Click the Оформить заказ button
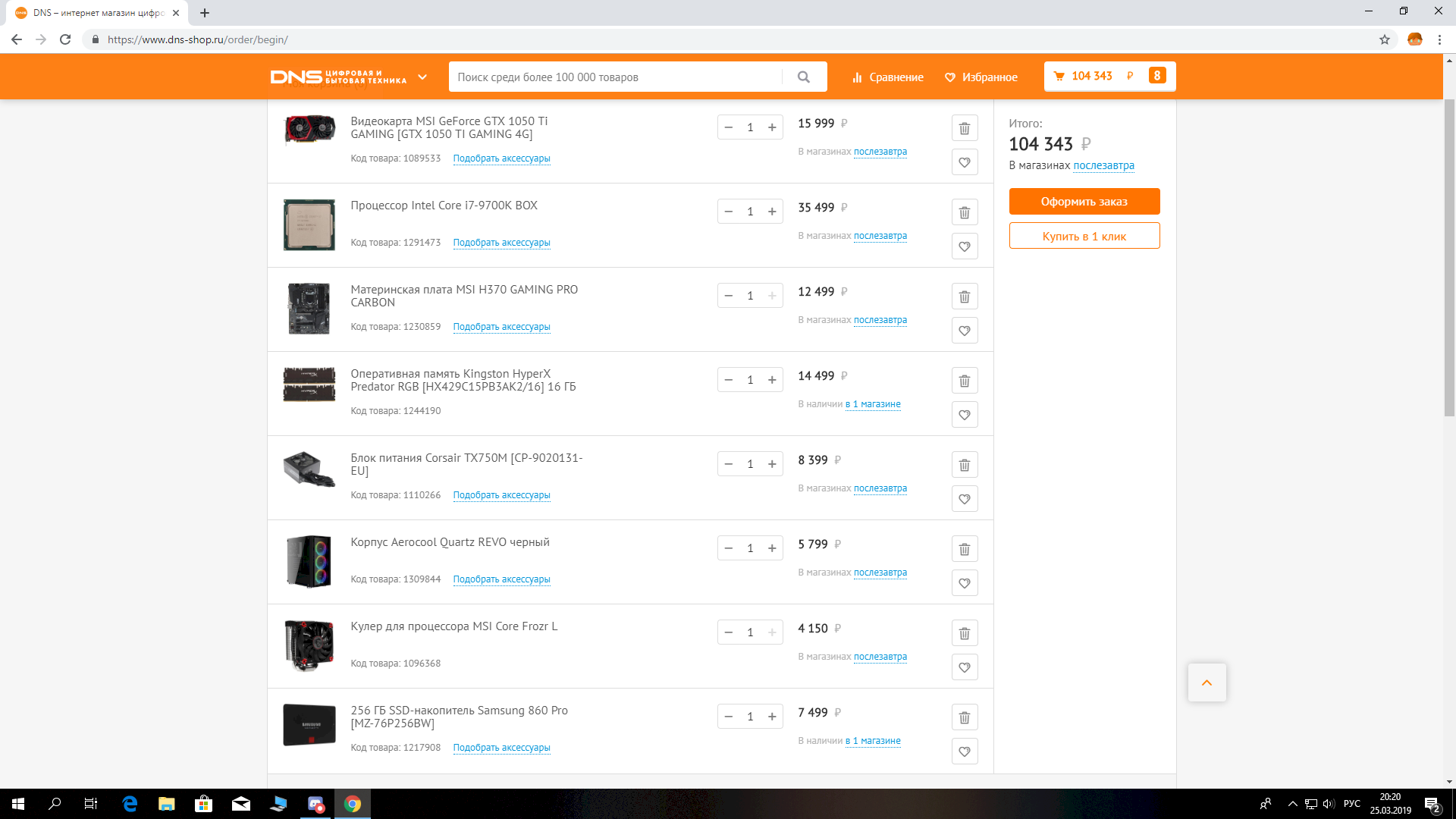The width and height of the screenshot is (1456, 819). [x=1084, y=202]
